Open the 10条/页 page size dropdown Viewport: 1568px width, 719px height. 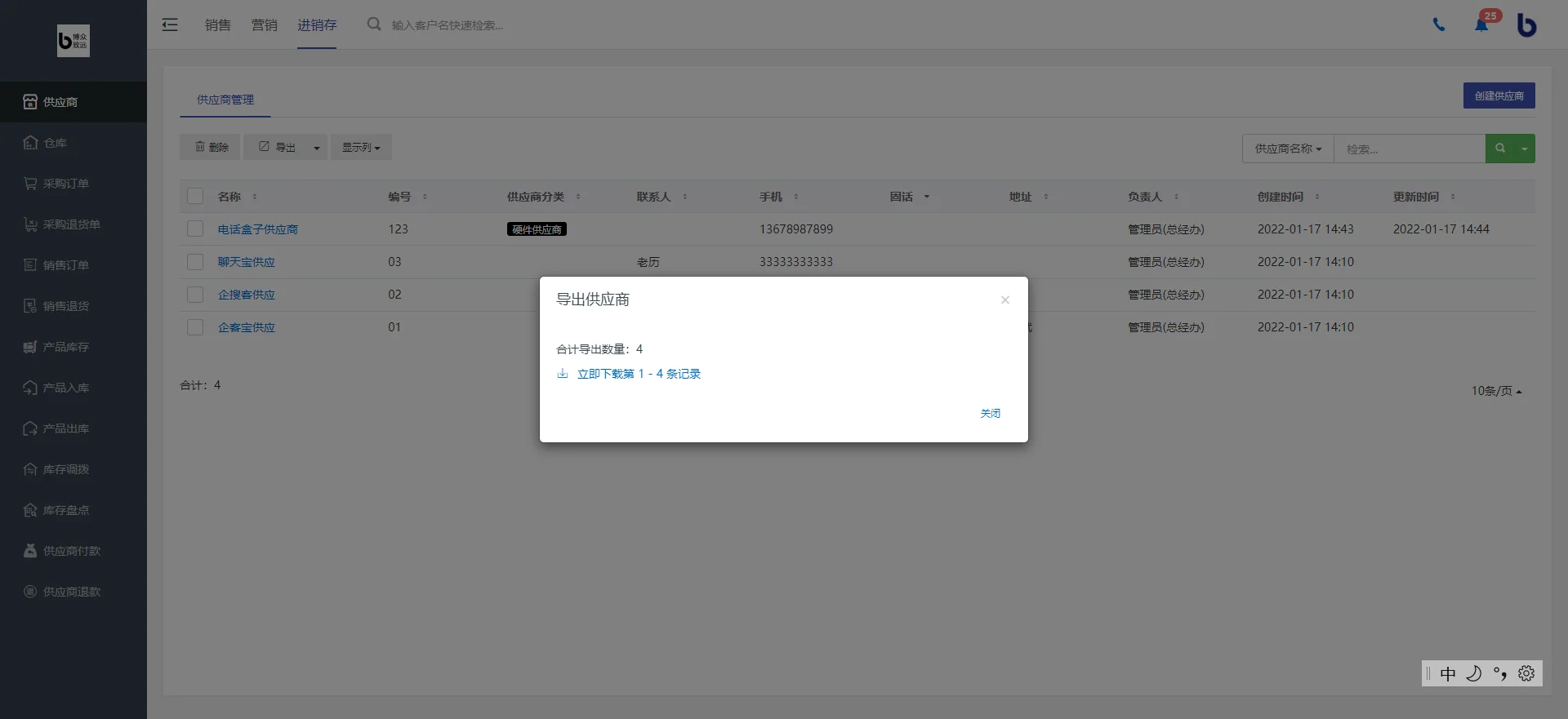[1496, 391]
